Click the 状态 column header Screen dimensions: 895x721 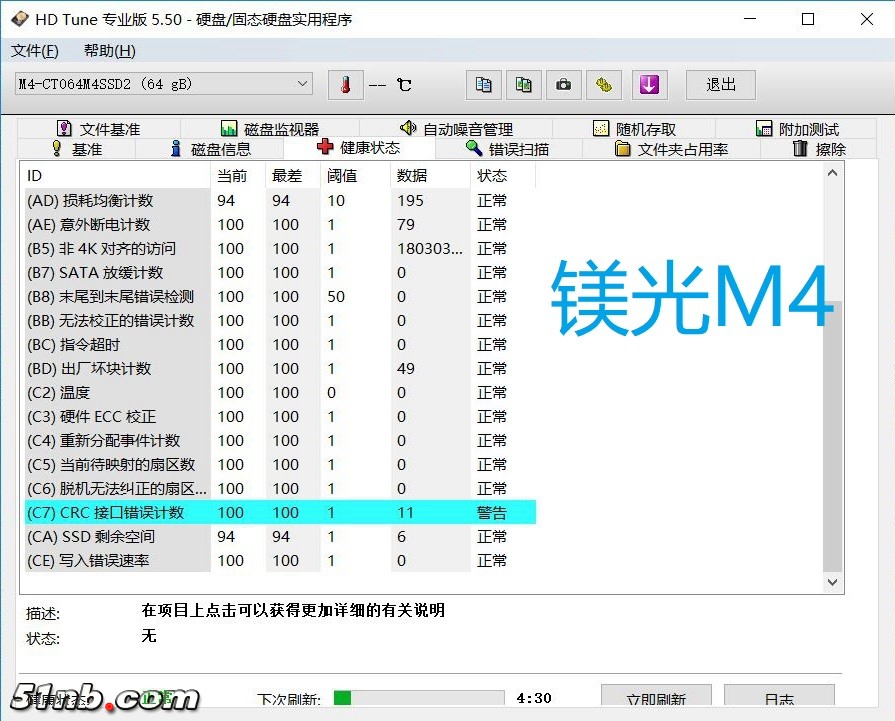coord(503,175)
